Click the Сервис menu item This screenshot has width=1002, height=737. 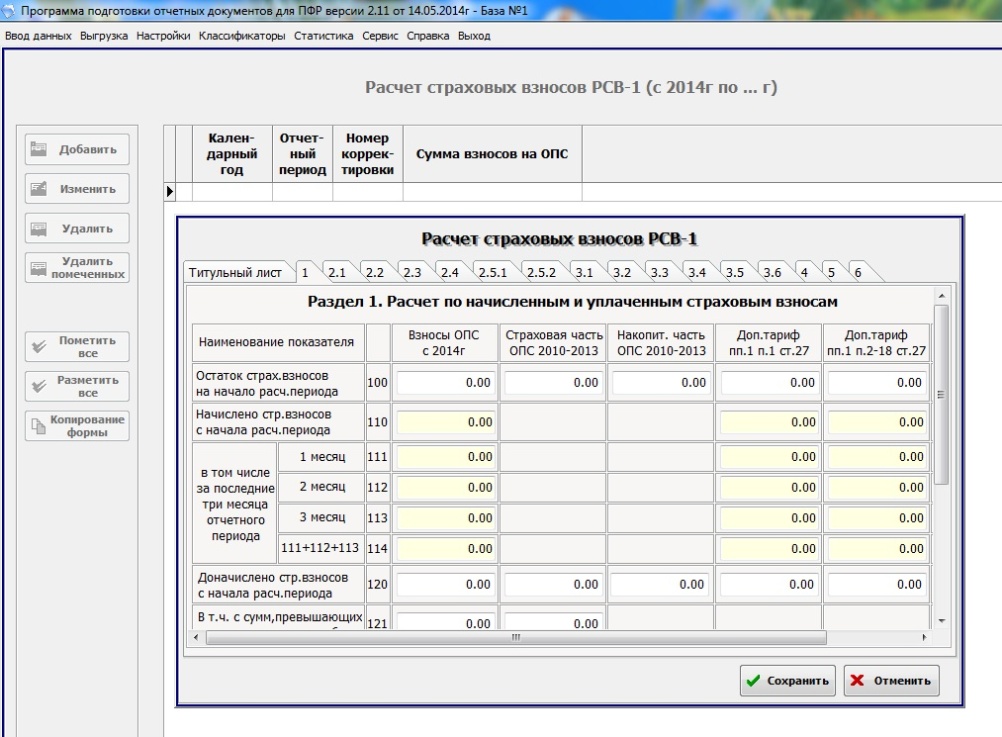click(x=380, y=36)
